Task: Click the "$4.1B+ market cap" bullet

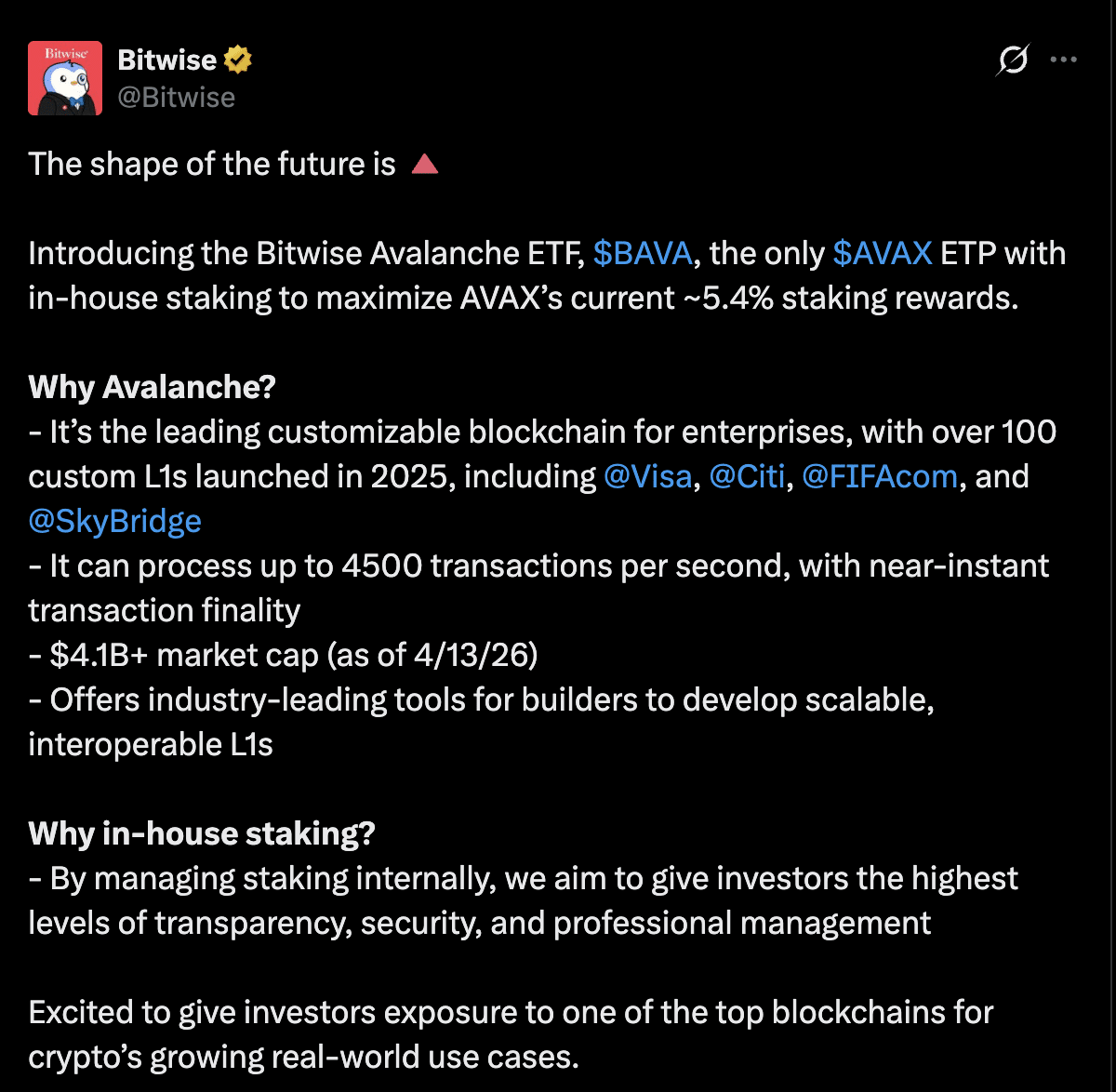Action: 284,655
